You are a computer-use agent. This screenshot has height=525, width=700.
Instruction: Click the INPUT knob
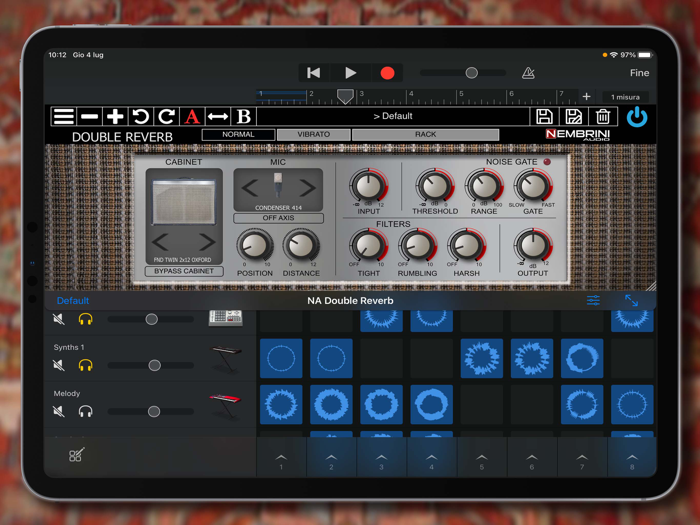point(368,186)
